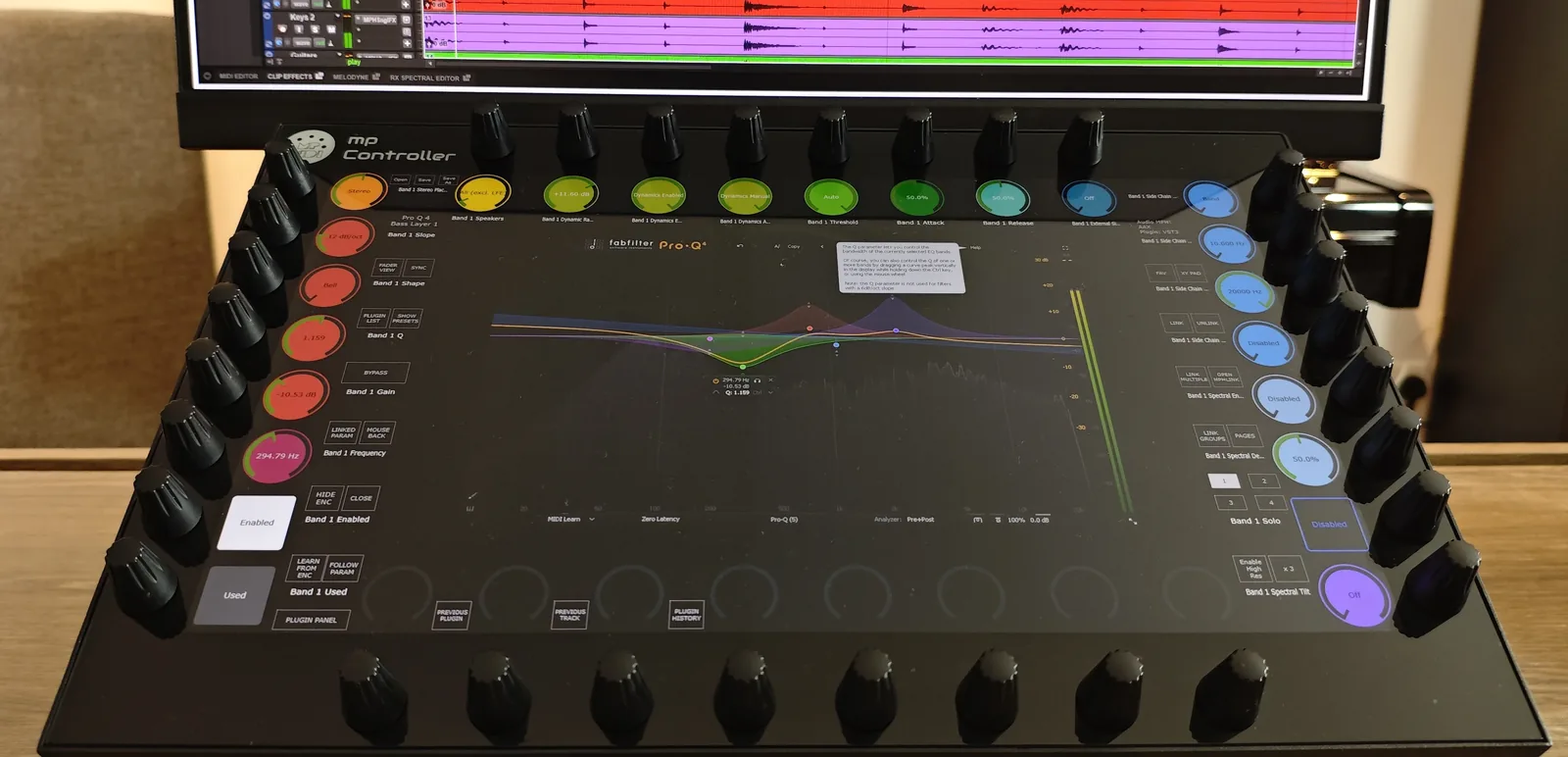The image size is (1568, 757).
Task: Open the PLUGIN LIST
Action: pyautogui.click(x=374, y=319)
